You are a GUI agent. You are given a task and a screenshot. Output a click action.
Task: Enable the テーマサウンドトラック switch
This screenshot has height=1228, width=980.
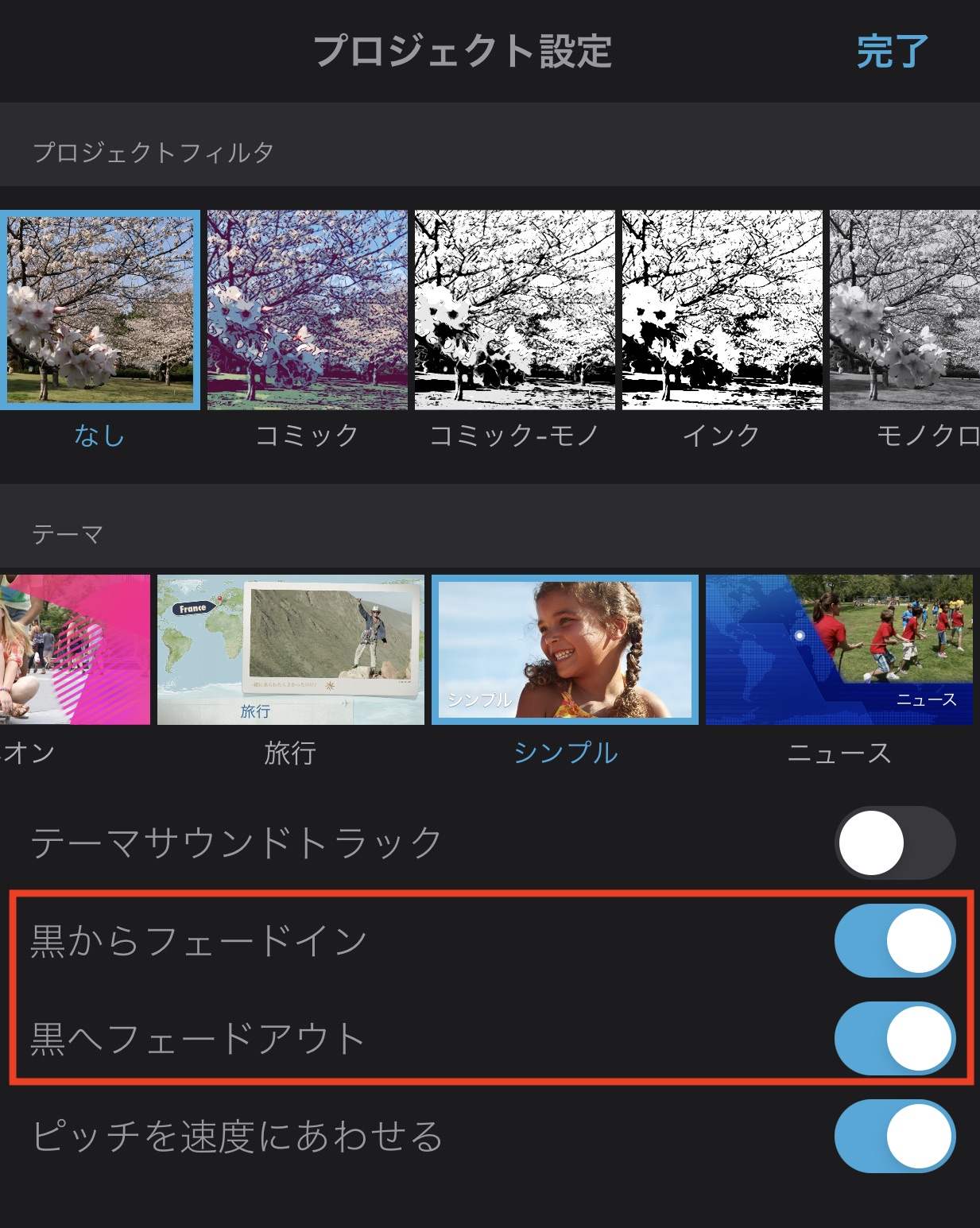coord(895,843)
